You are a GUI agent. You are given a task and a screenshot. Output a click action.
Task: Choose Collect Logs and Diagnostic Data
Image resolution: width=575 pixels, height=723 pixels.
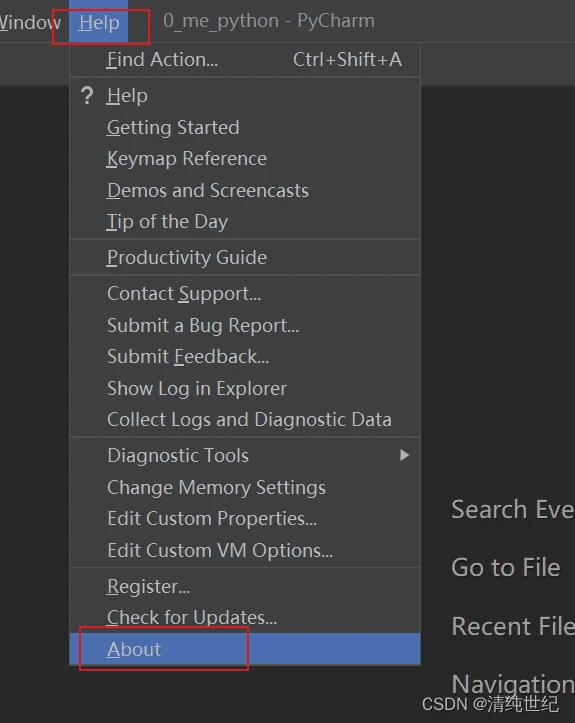pos(245,420)
